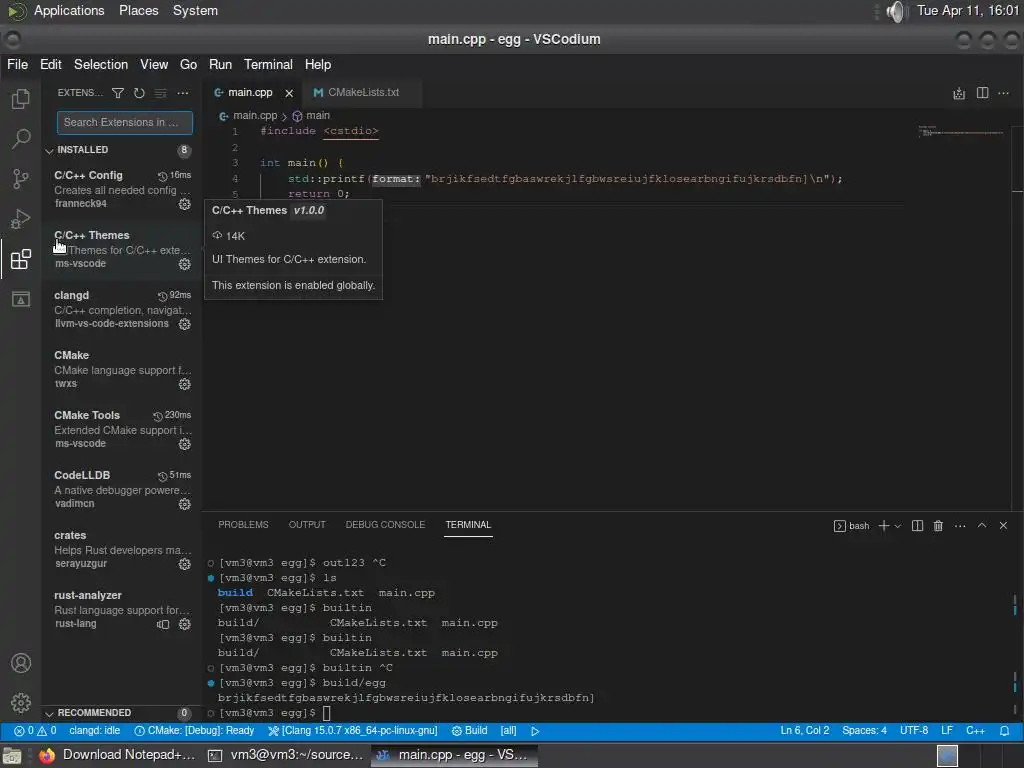Open Places menu in top panel
Image resolution: width=1024 pixels, height=768 pixels.
pyautogui.click(x=138, y=10)
